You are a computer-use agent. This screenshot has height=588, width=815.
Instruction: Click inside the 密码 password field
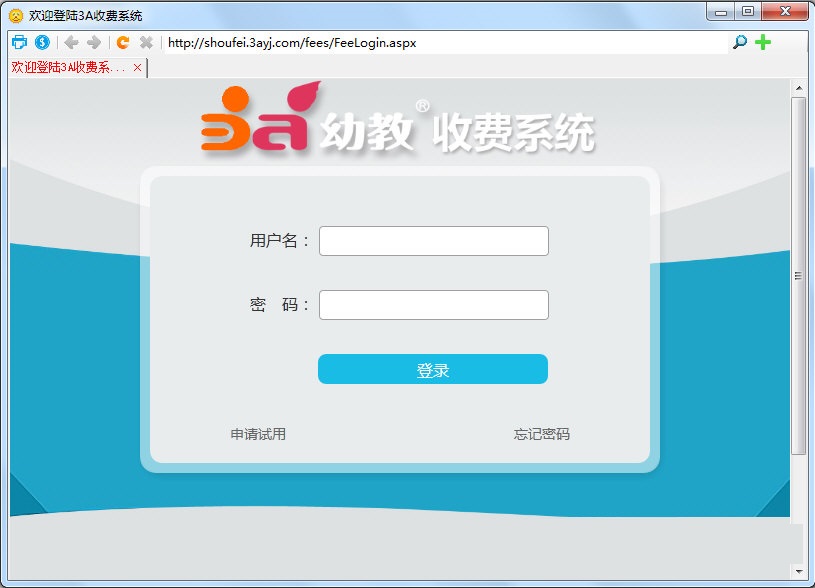[432, 304]
